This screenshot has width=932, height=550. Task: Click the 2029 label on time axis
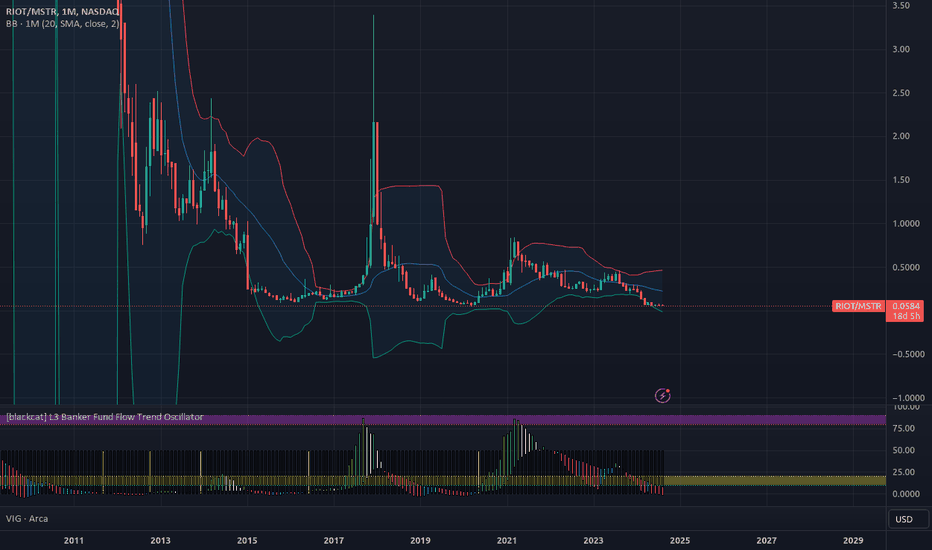point(853,540)
